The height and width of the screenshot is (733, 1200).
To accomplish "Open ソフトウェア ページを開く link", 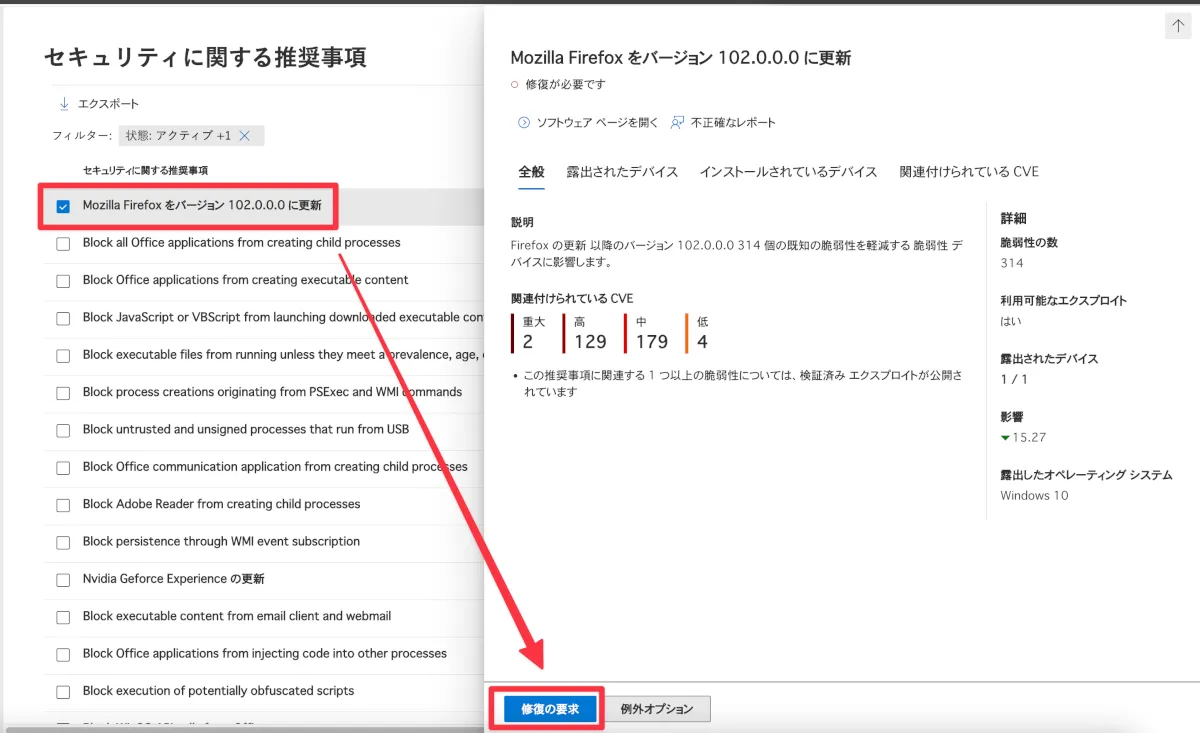I will coord(598,123).
